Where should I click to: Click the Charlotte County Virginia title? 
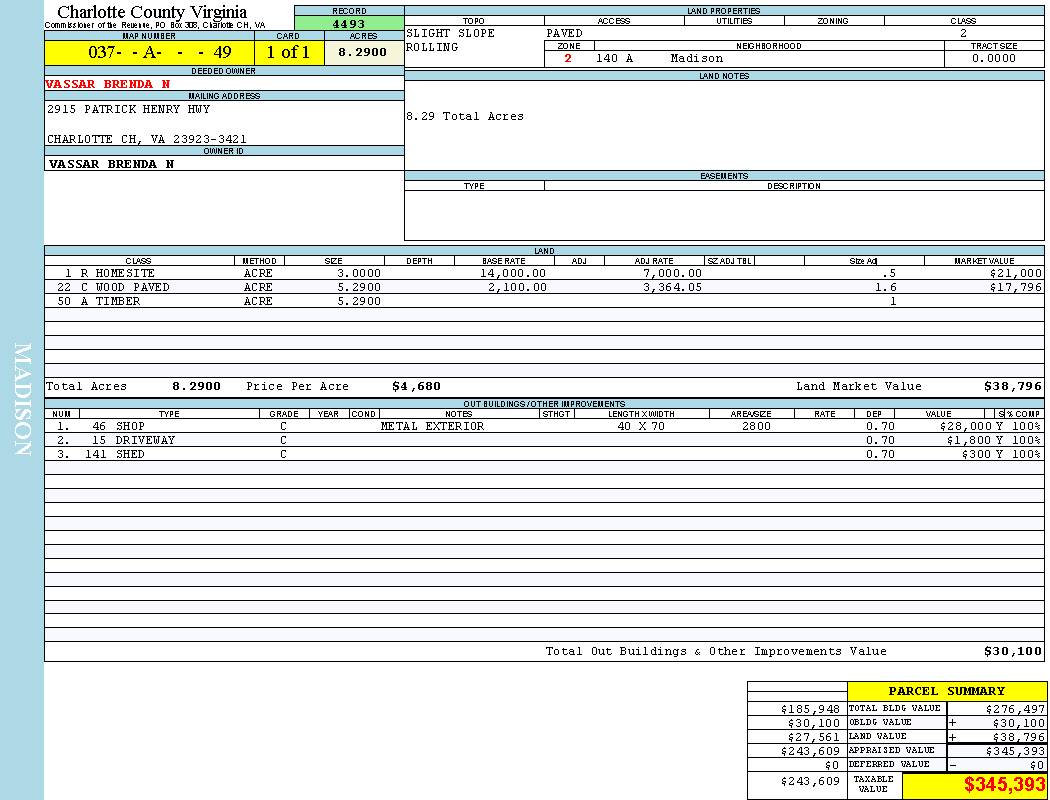click(152, 12)
